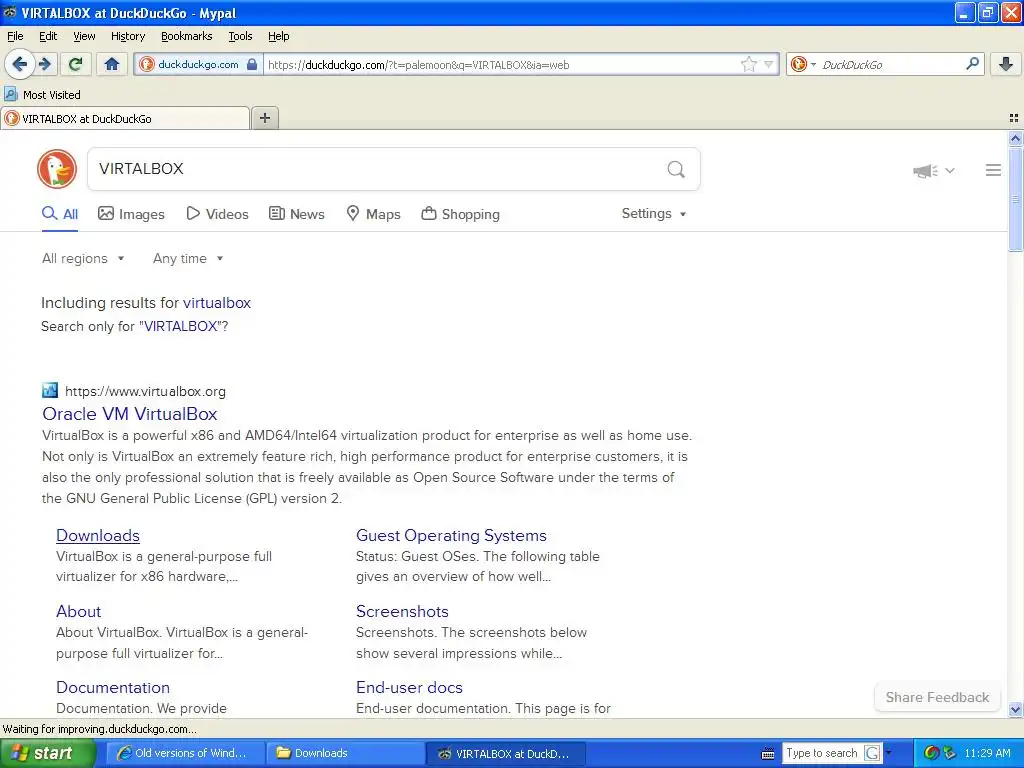Screen dimensions: 1024x768
Task: Click the browser address bar URL
Action: (500, 65)
